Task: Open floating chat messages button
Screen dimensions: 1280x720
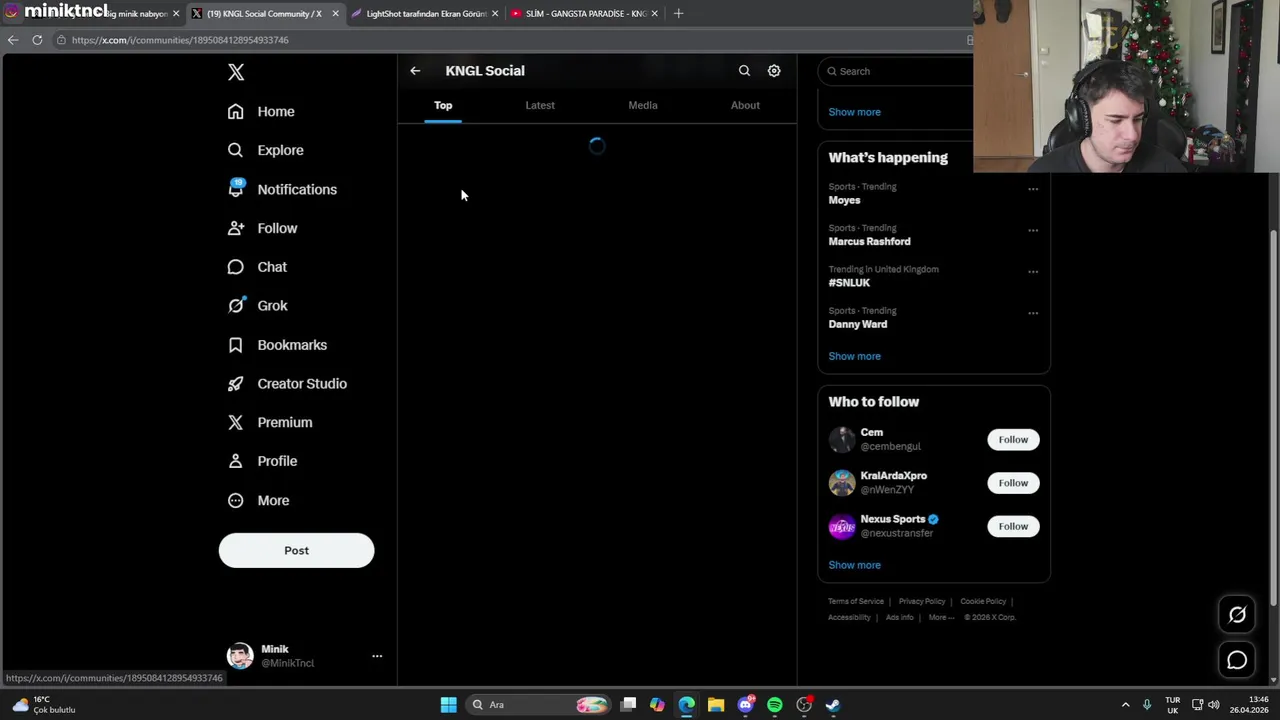Action: click(x=1237, y=660)
